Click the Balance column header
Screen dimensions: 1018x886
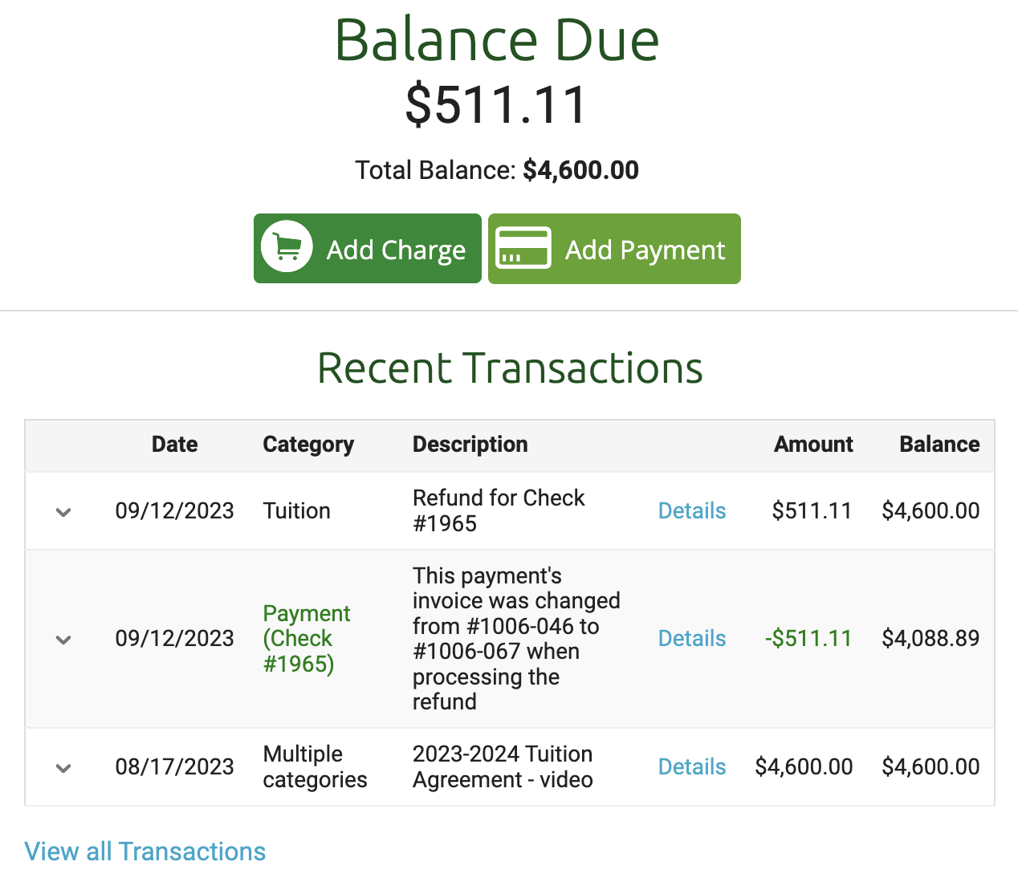tap(939, 444)
